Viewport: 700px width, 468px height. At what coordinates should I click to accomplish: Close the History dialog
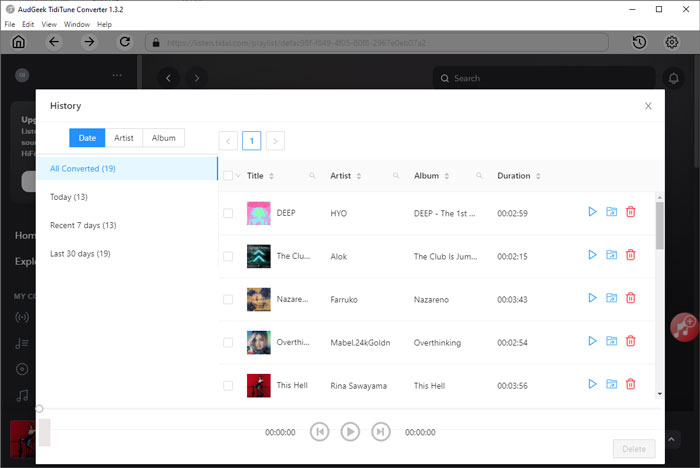coord(648,106)
